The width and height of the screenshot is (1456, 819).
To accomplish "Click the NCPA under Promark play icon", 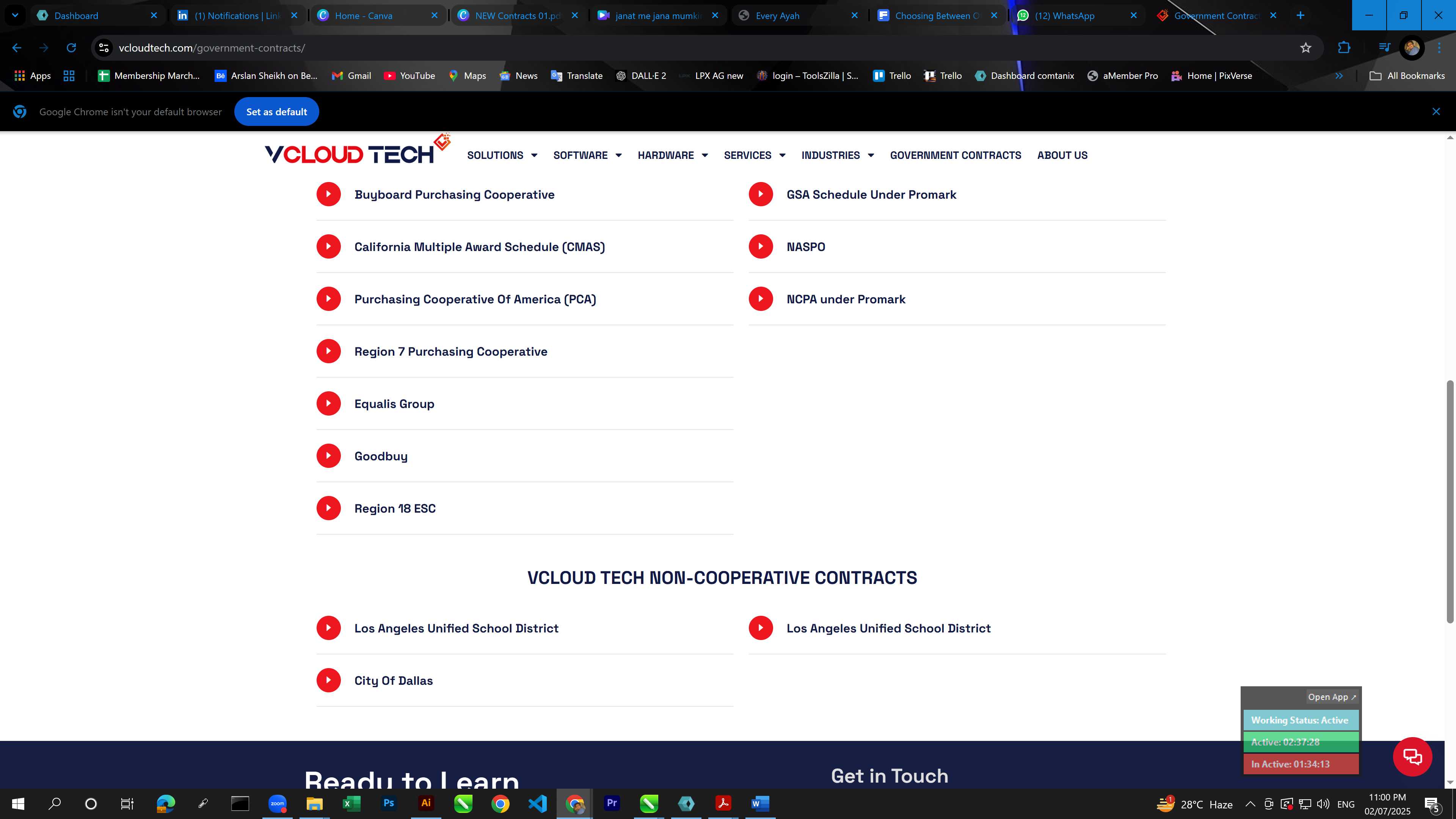I will click(761, 298).
